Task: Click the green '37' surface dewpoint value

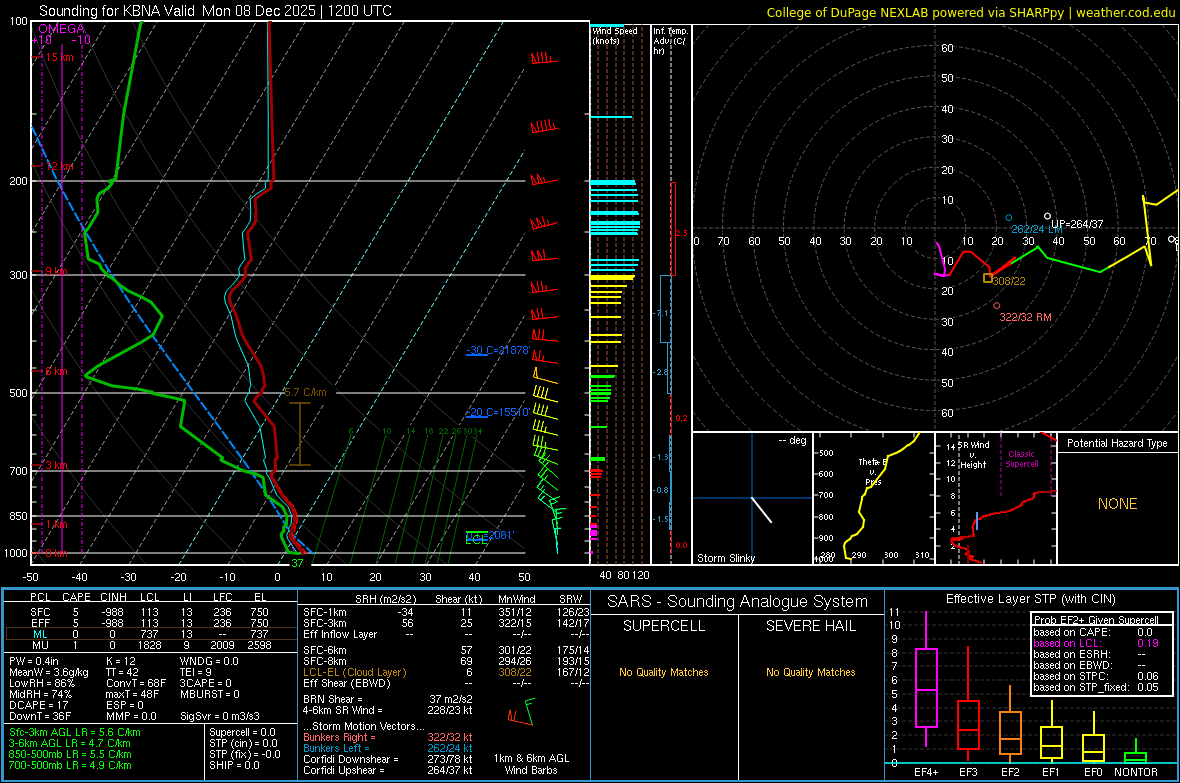Action: (x=297, y=563)
